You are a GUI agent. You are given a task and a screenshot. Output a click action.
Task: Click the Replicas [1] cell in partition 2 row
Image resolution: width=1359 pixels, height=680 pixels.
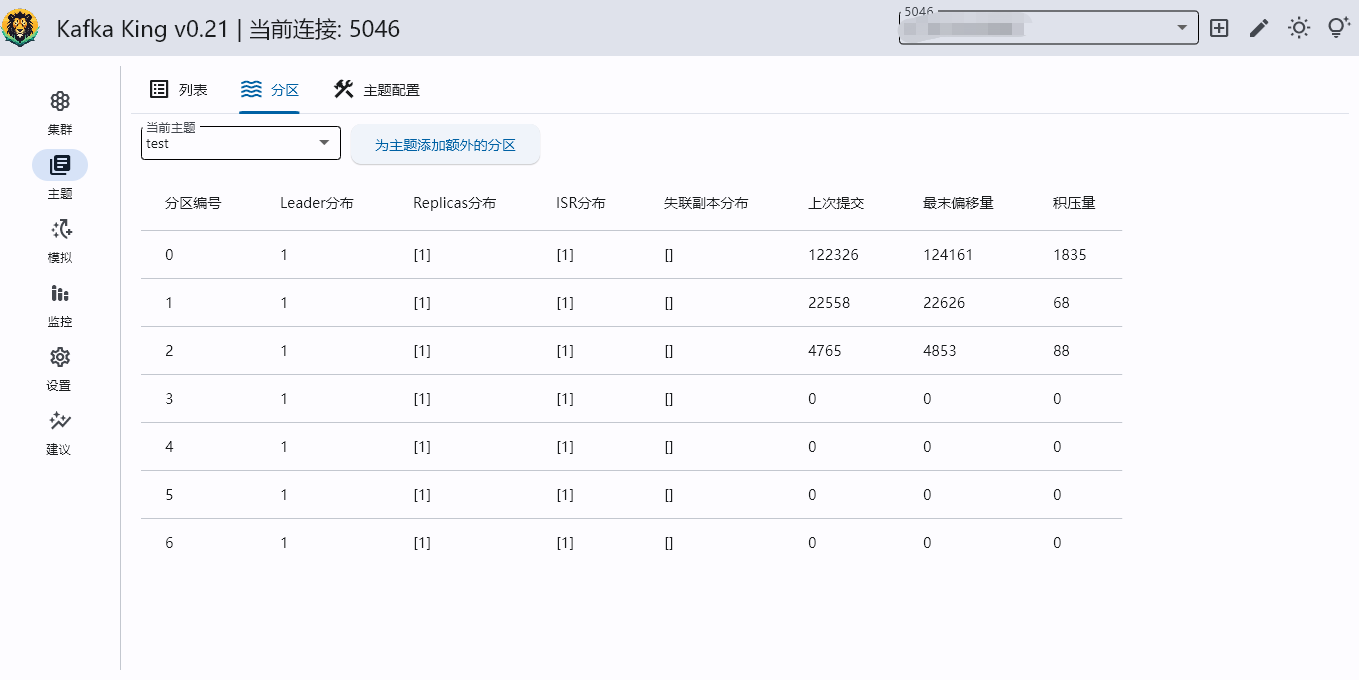click(422, 351)
